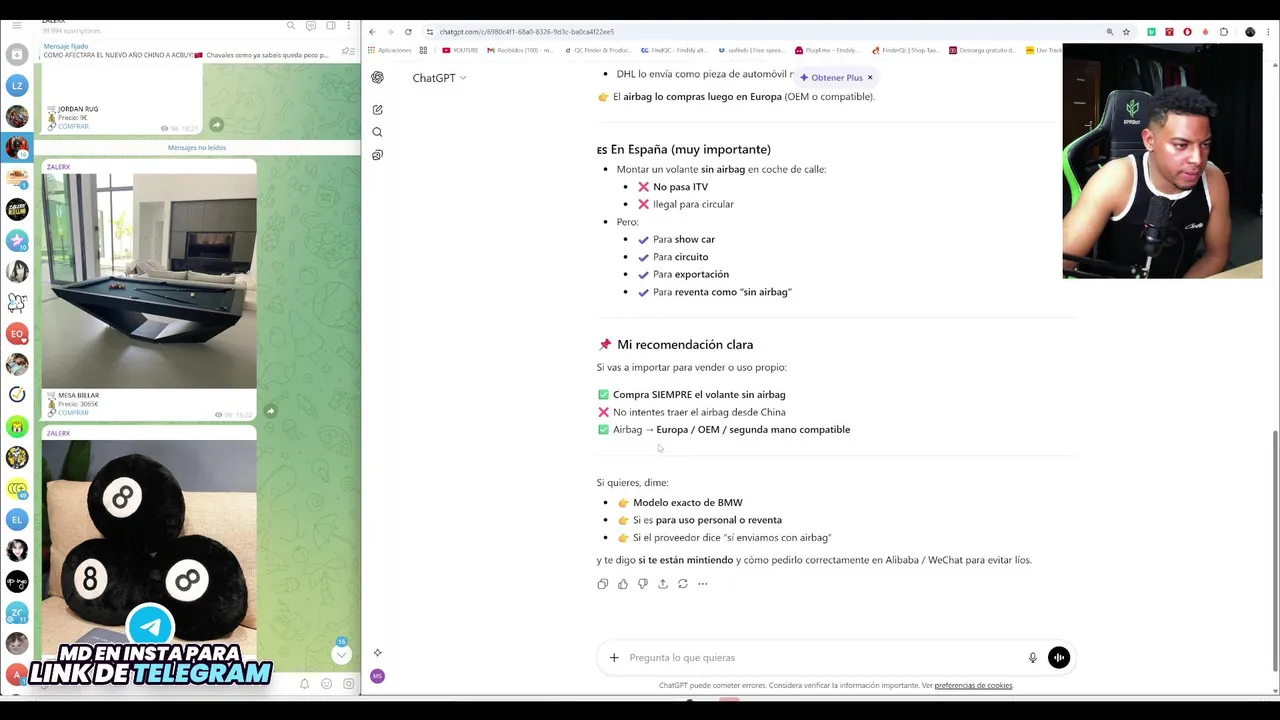This screenshot has width=1280, height=720.
Task: Open Telegram channel three-dot menu
Action: (349, 25)
